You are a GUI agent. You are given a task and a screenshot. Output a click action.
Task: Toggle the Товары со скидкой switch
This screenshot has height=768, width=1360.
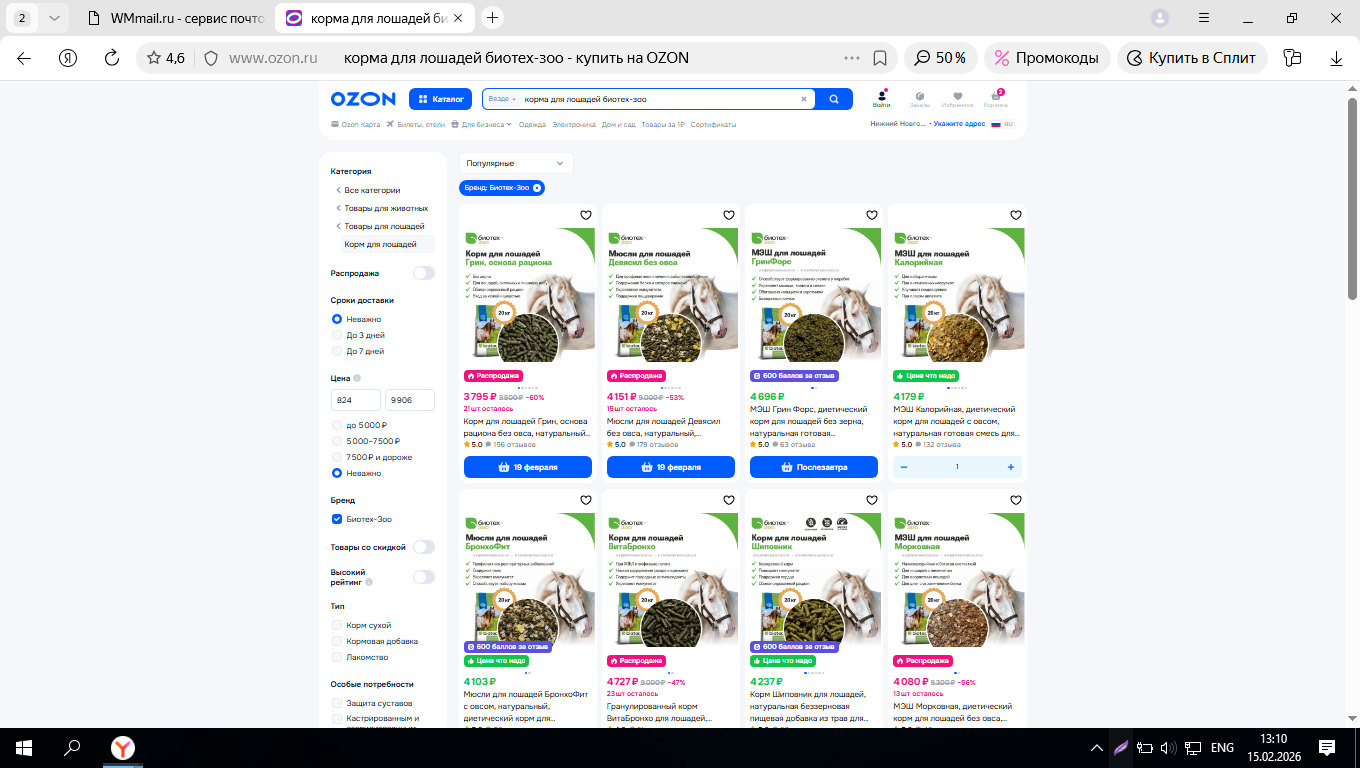(x=424, y=547)
